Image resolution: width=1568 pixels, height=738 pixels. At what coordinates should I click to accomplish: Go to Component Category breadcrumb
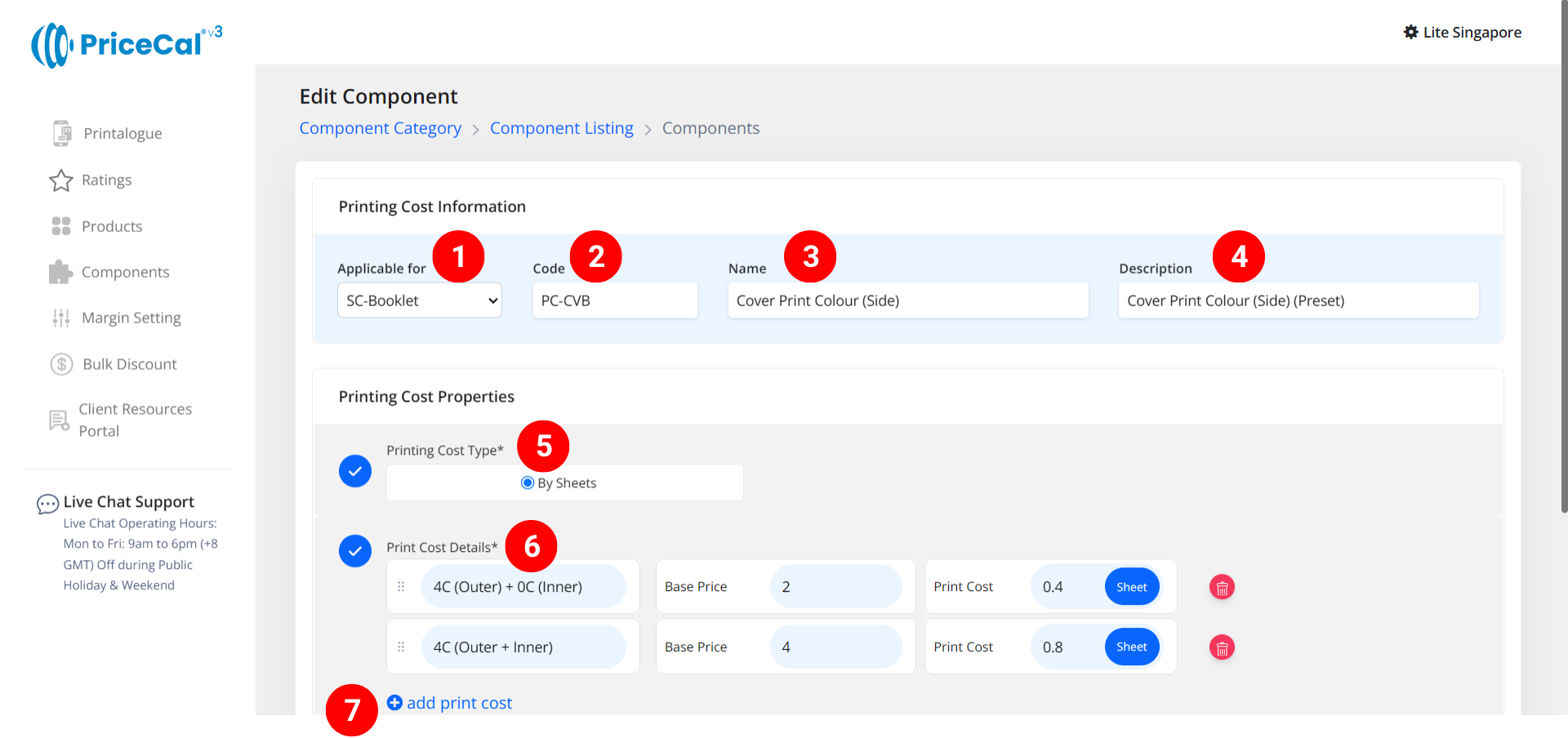point(380,128)
